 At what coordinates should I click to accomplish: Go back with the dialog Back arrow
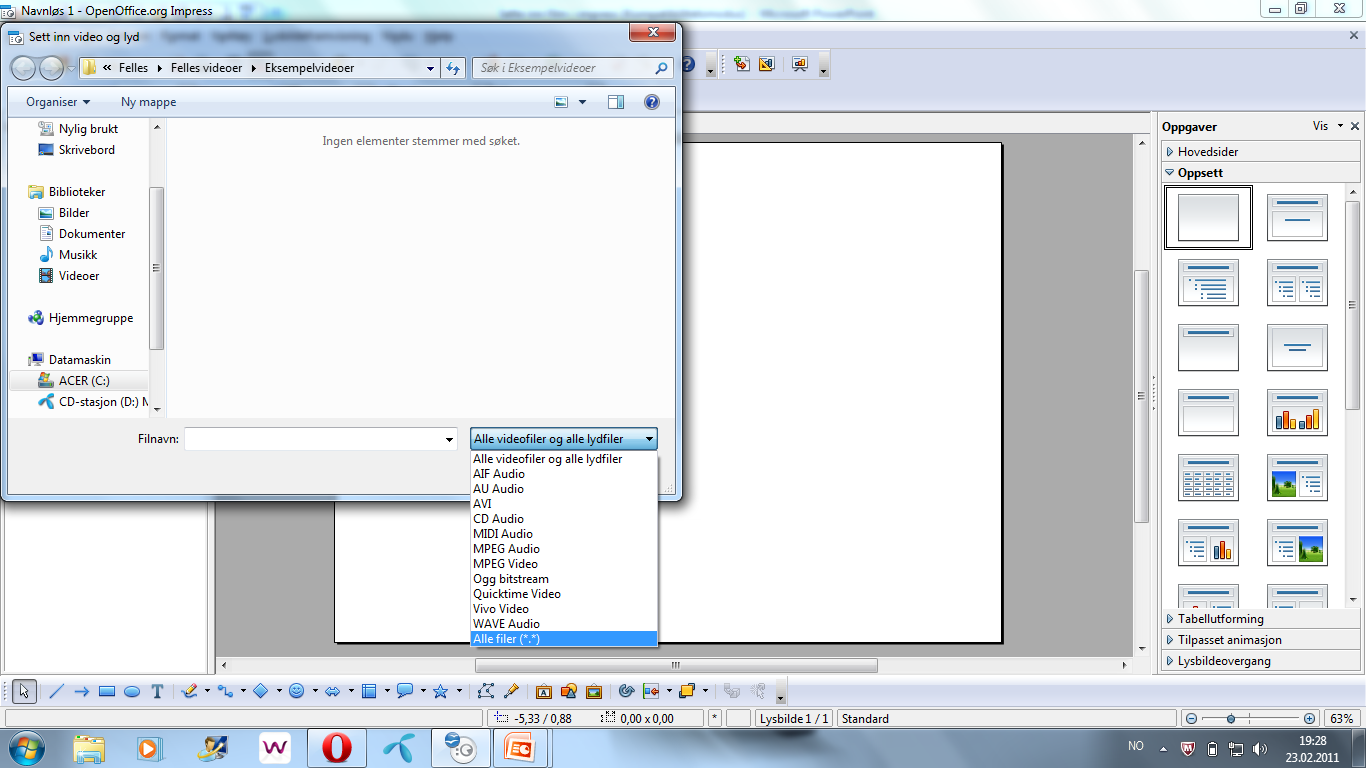coord(23,68)
